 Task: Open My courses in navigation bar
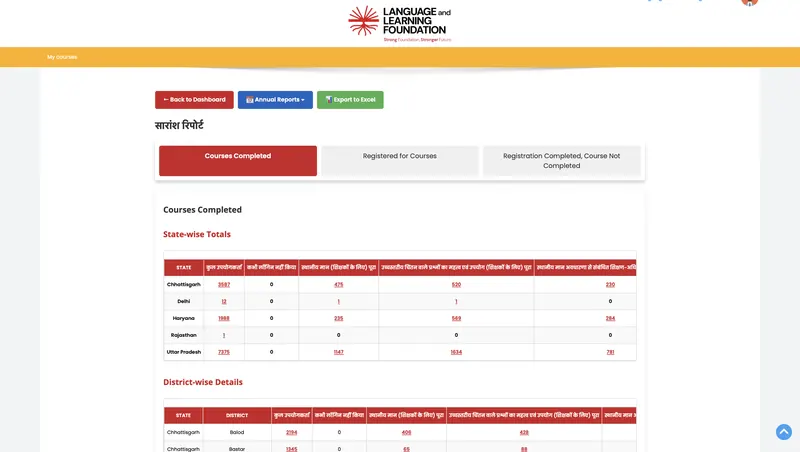pos(62,57)
